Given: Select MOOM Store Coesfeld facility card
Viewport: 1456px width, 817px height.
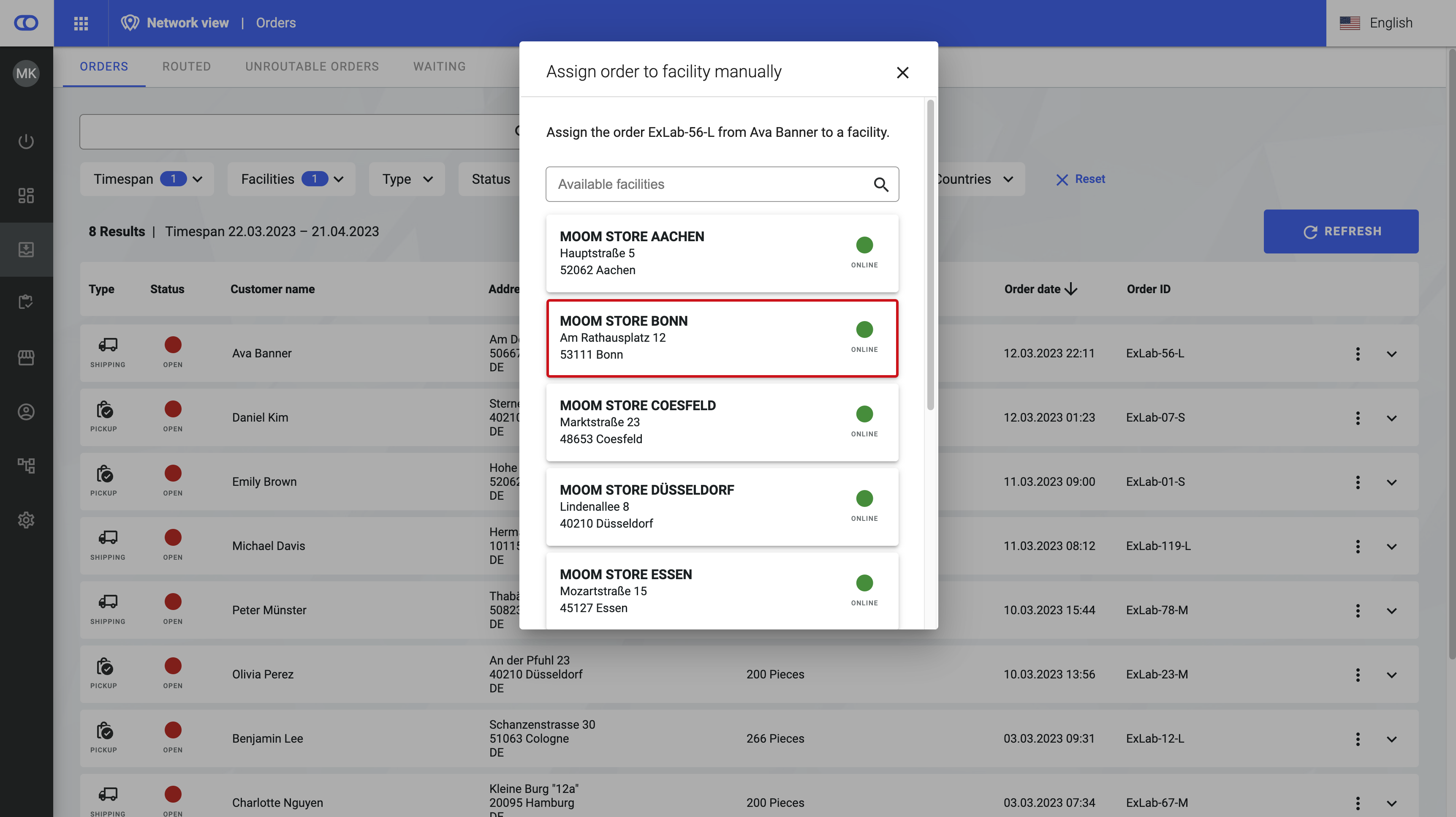Looking at the screenshot, I should pos(722,422).
